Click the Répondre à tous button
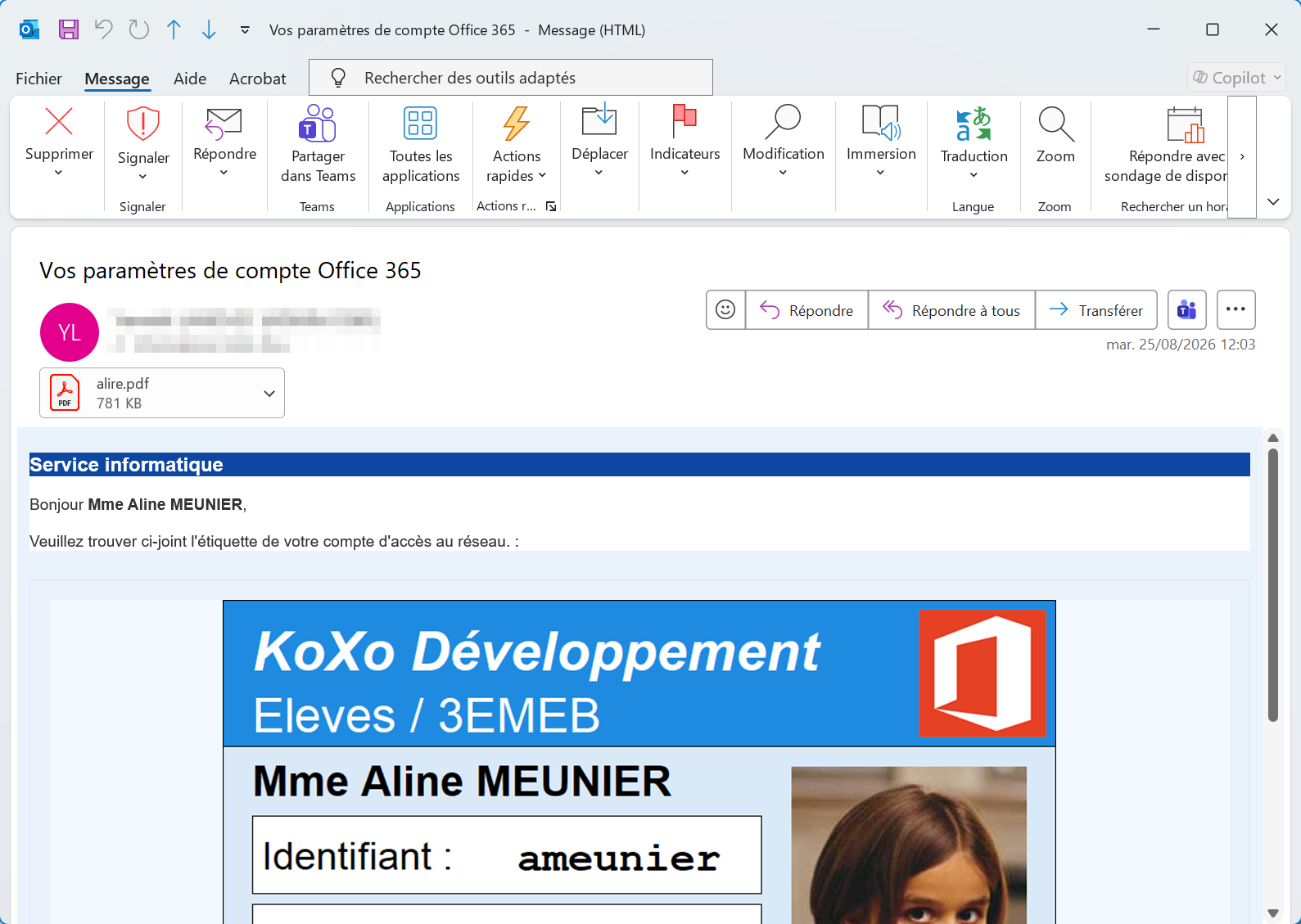Viewport: 1301px width, 924px height. pyautogui.click(x=951, y=310)
